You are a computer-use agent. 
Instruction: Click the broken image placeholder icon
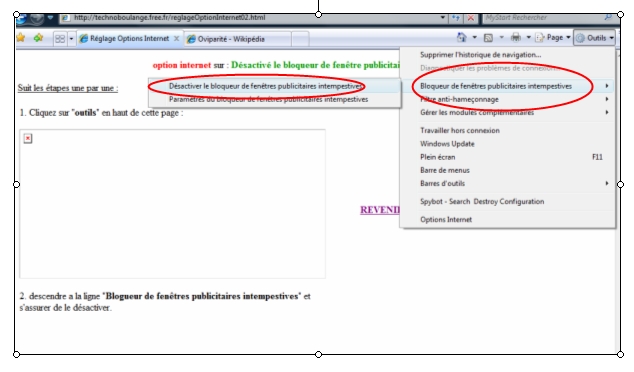(x=28, y=138)
